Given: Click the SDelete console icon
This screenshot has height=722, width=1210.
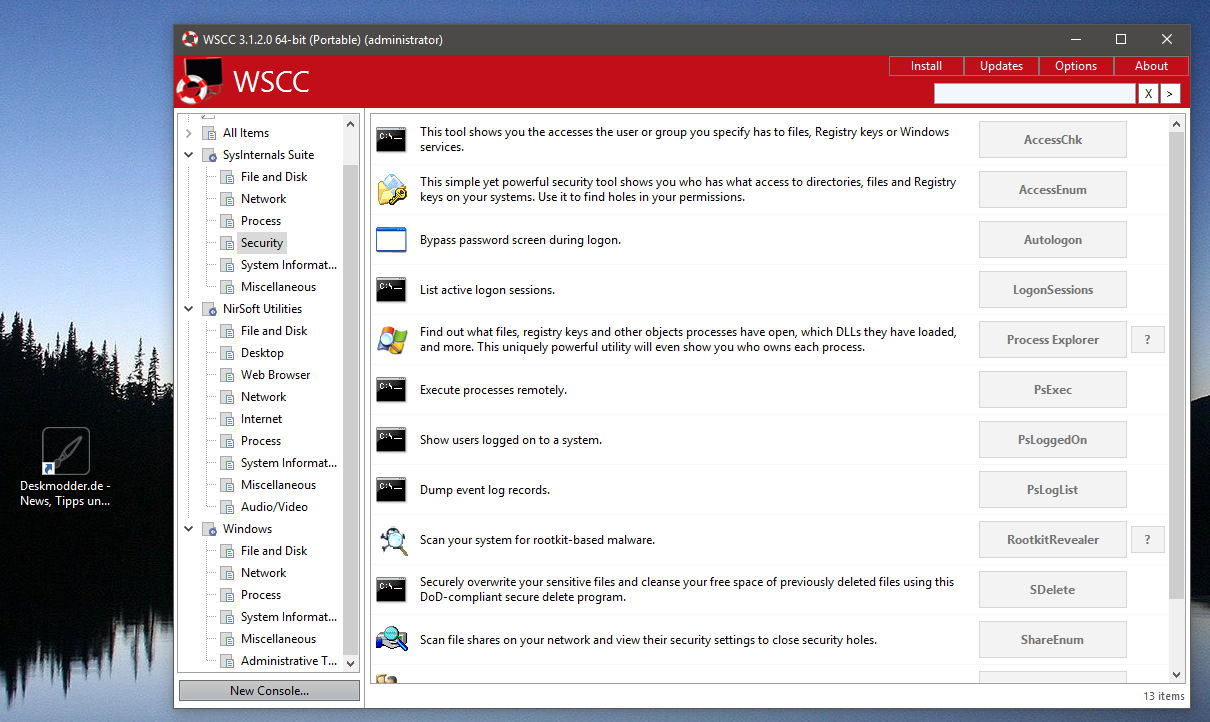Looking at the screenshot, I should (391, 590).
